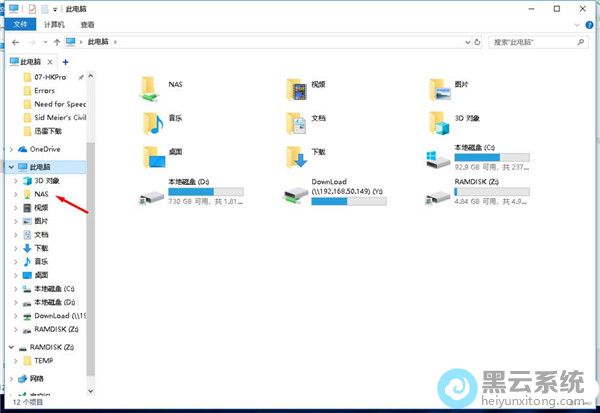Select the DownLoad network drive (Y:) icon

[295, 195]
